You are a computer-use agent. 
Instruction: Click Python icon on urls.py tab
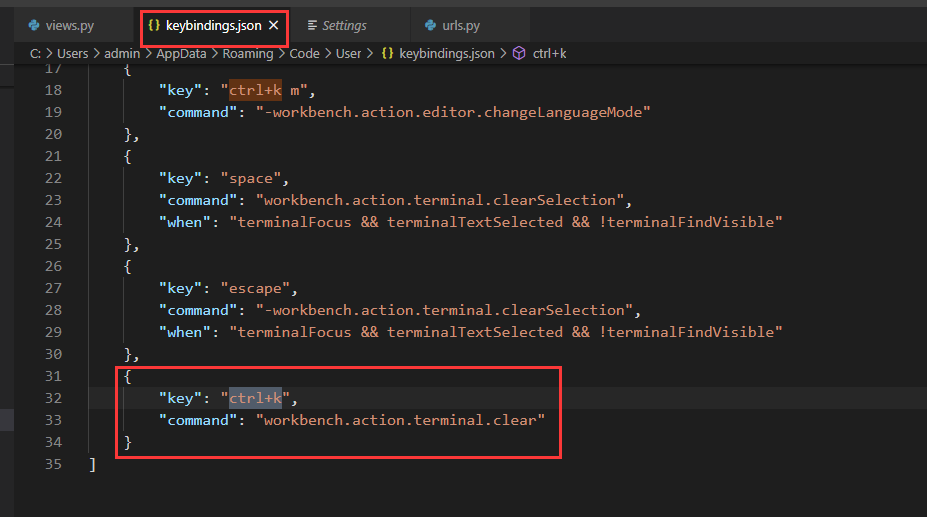[430, 25]
